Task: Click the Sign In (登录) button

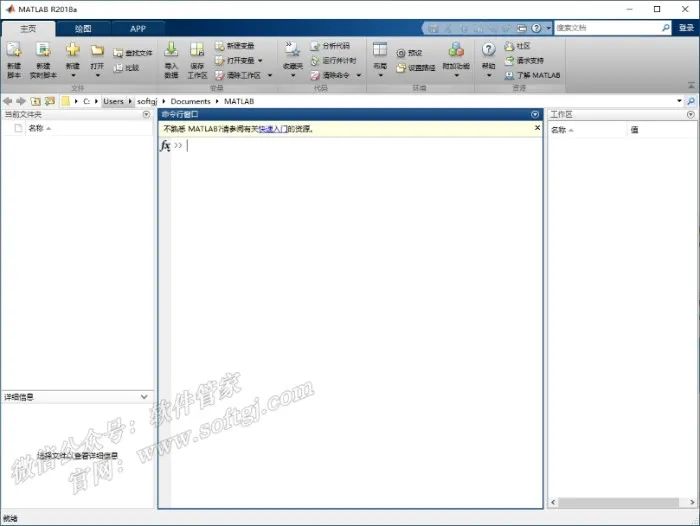Action: coord(686,28)
